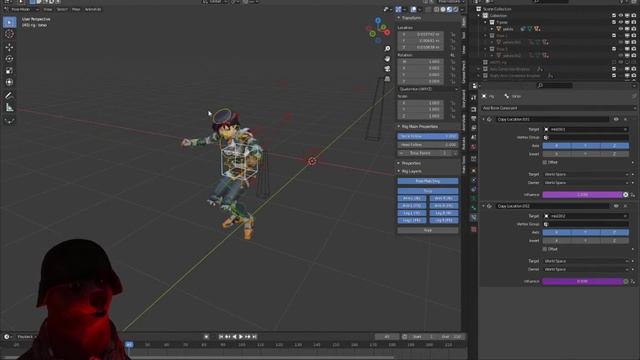Collapse the Copy Location.001 constraint panel
This screenshot has height=360, width=640.
point(484,119)
